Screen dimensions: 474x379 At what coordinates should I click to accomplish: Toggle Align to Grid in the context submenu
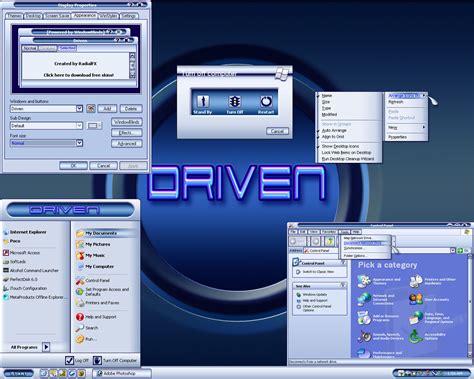333,137
